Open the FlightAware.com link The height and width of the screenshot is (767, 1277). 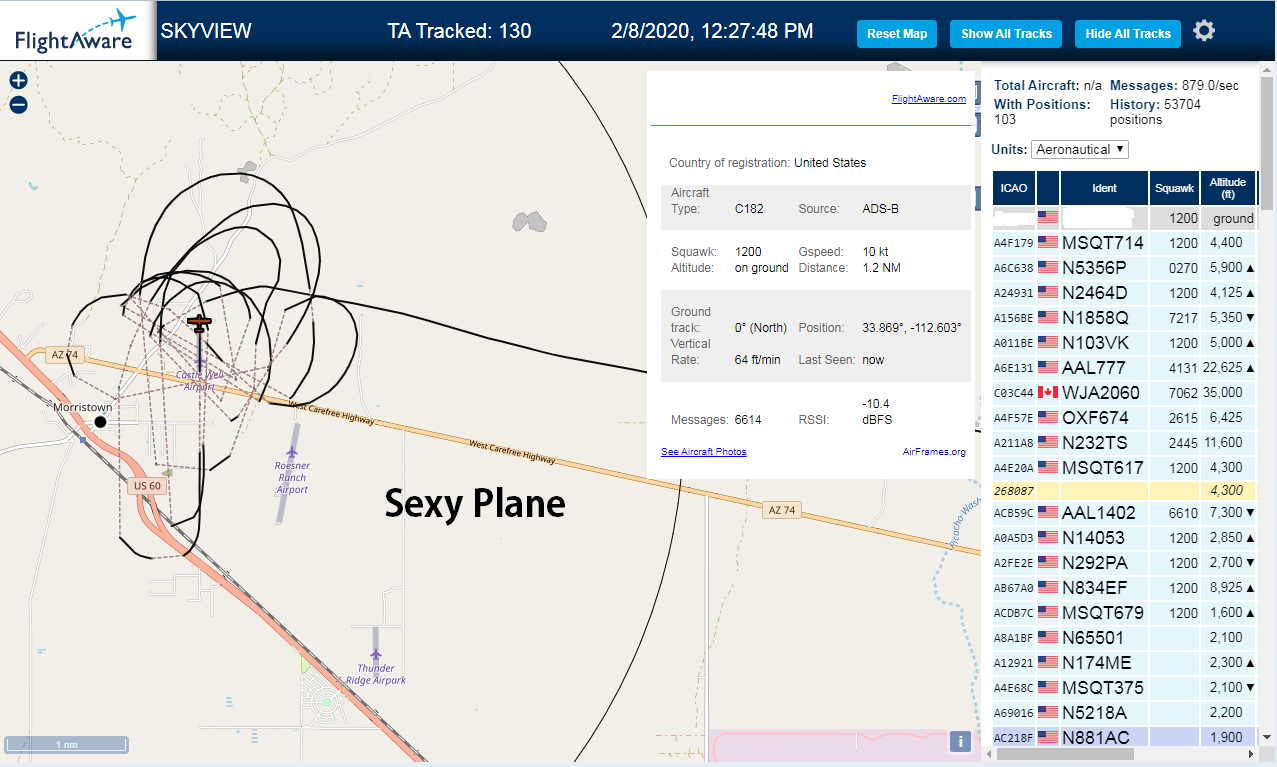coord(929,98)
